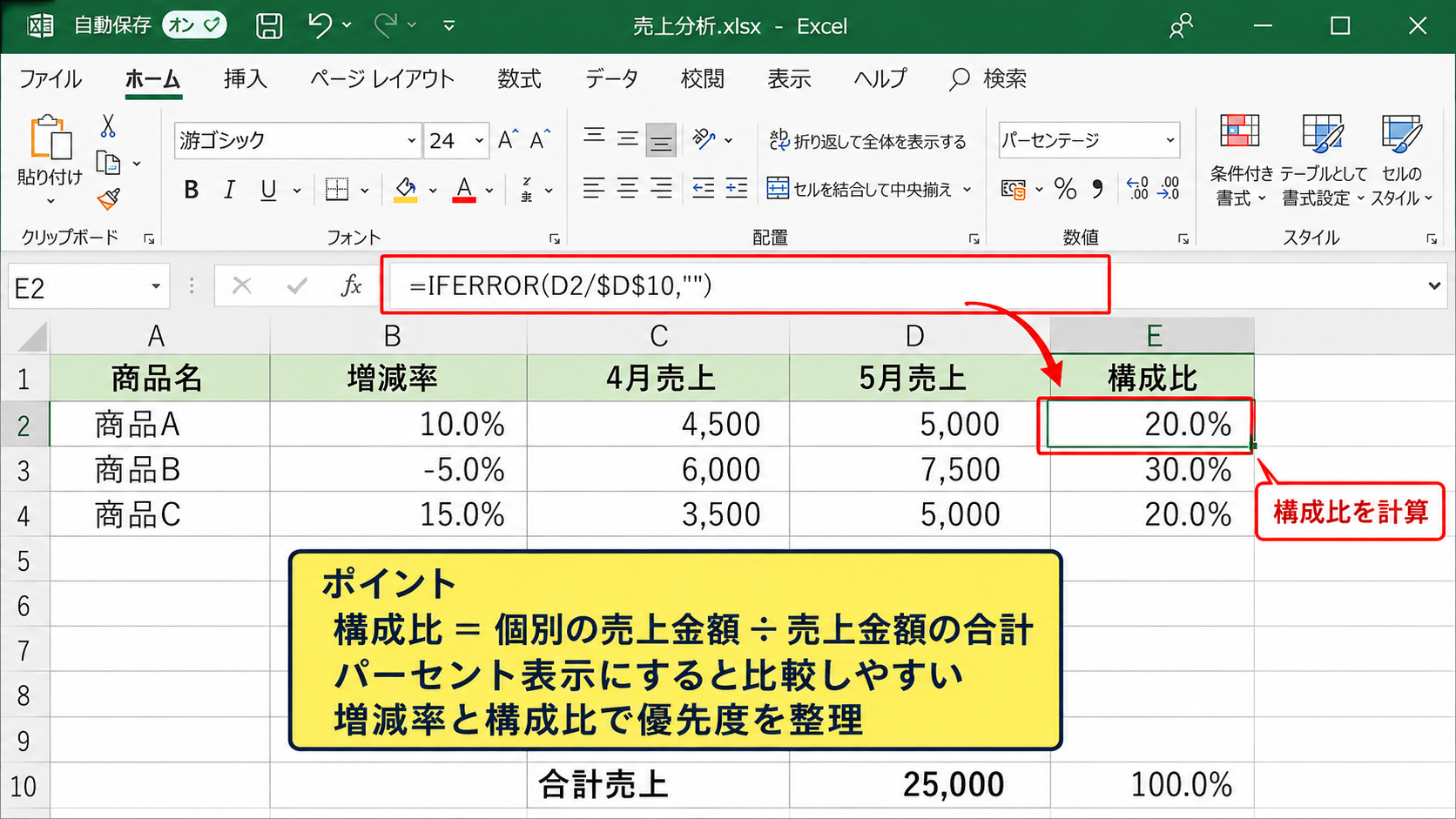Toggle AutoSave (自動保存) switch
The height and width of the screenshot is (819, 1456).
point(194,25)
